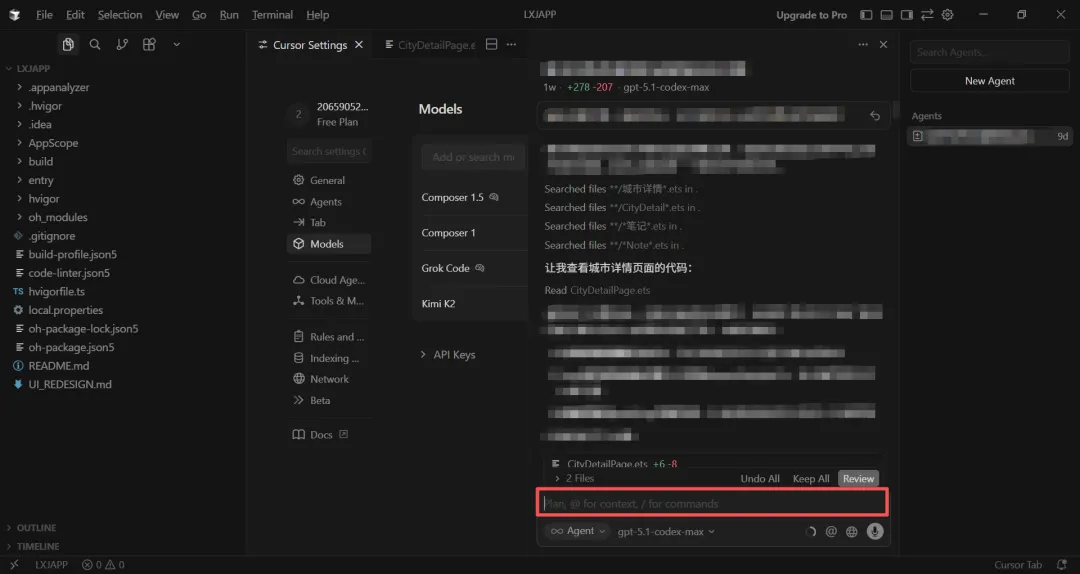The width and height of the screenshot is (1080, 574).
Task: Open editor more actions ellipsis
Action: coord(511,44)
